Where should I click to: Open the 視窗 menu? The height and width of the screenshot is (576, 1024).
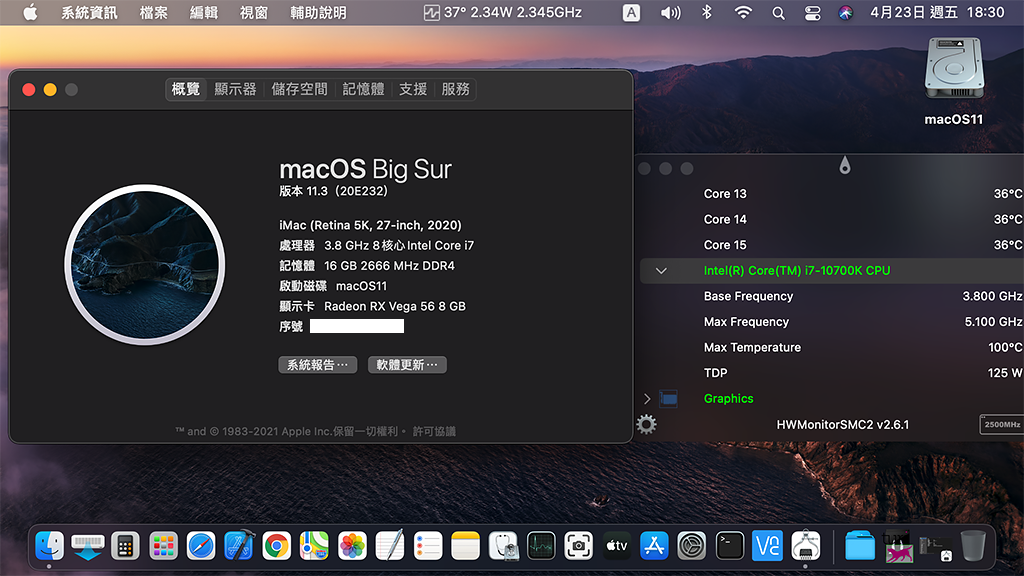pyautogui.click(x=253, y=12)
